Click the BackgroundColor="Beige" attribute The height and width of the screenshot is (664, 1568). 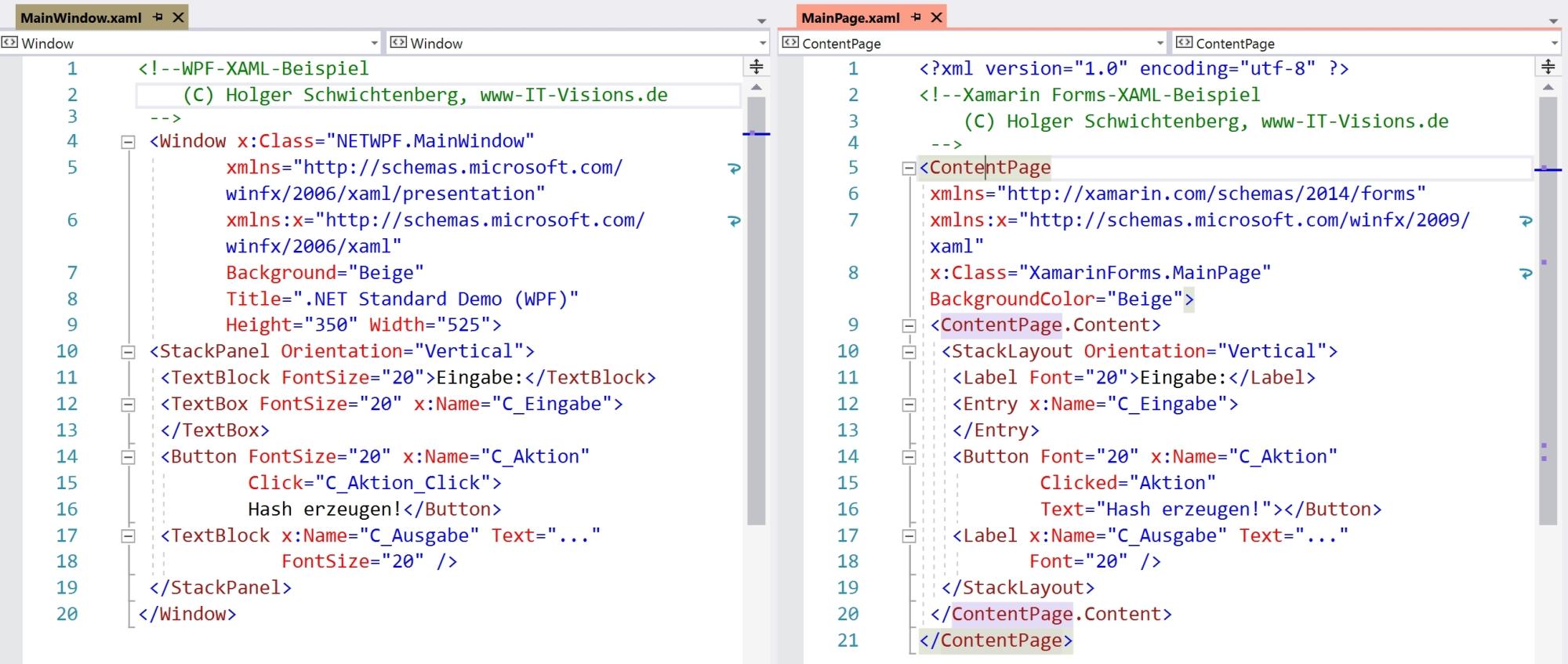[x=1056, y=299]
